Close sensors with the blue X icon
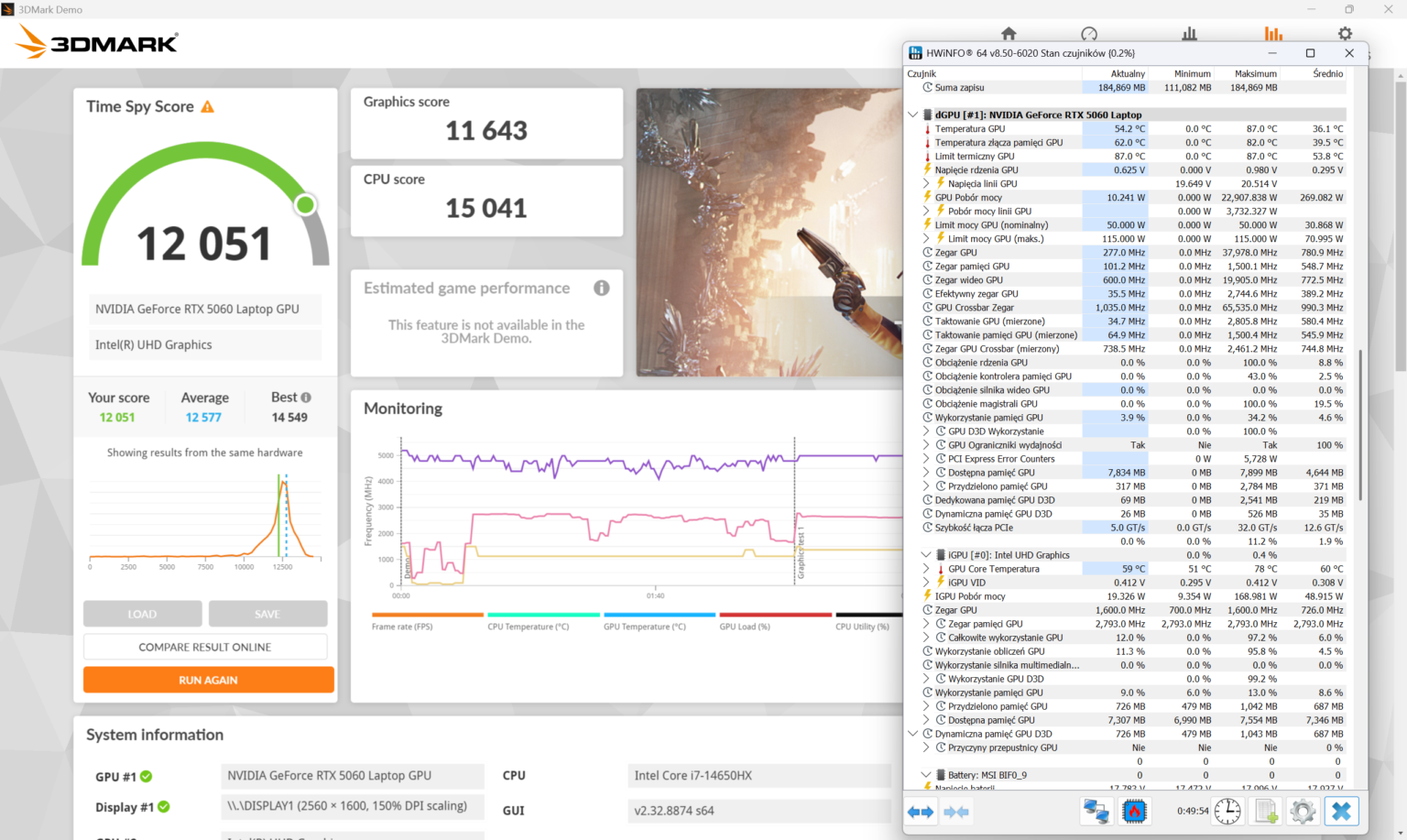 [x=1341, y=812]
